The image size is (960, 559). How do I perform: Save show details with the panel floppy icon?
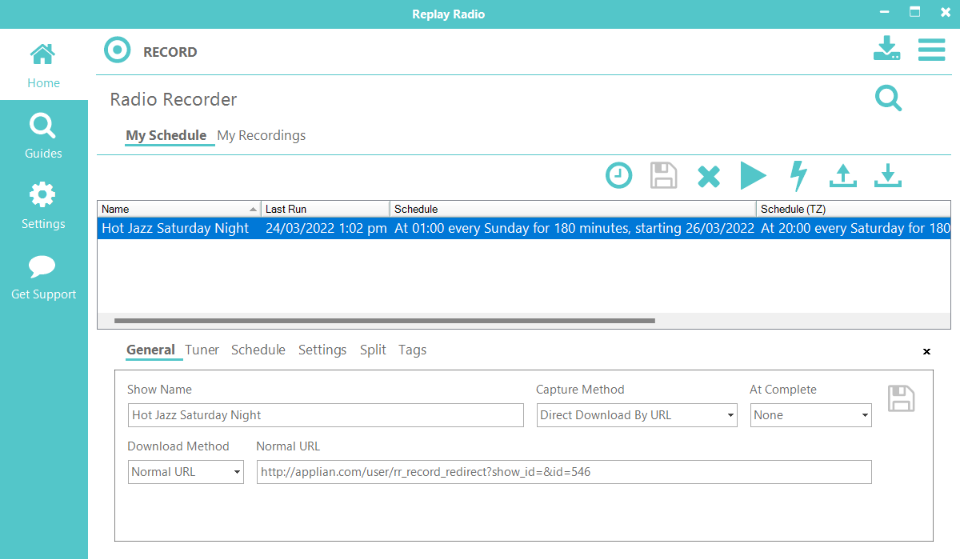point(901,399)
